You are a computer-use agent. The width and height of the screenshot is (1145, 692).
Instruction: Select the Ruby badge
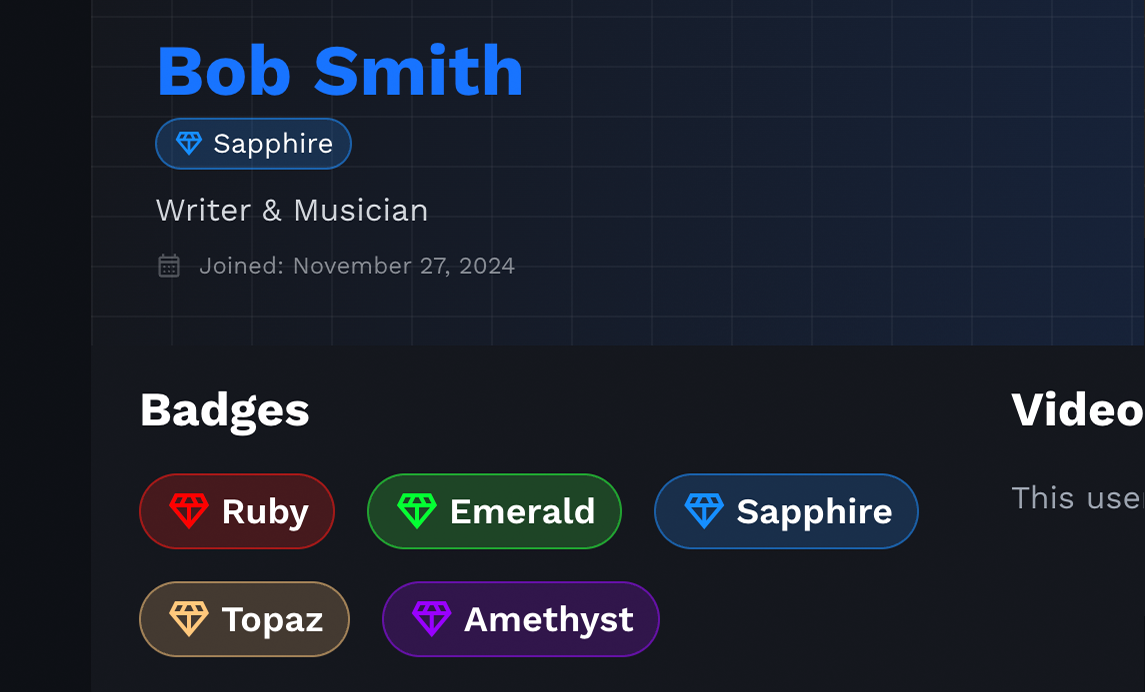237,511
